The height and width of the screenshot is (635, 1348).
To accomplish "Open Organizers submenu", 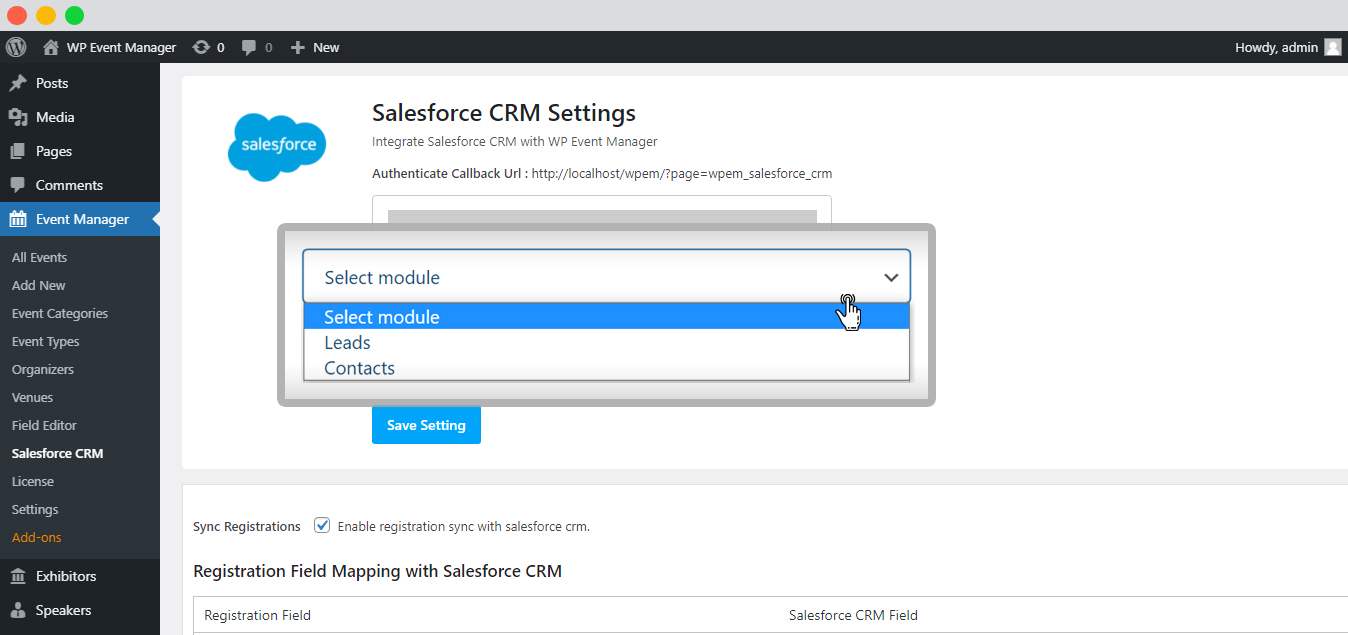I will pos(43,369).
